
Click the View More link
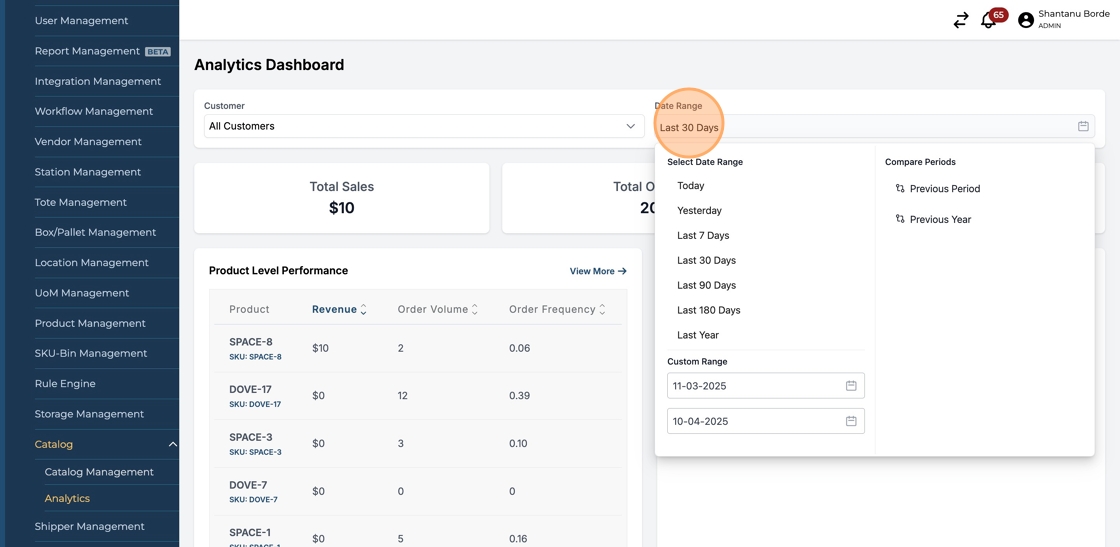click(597, 271)
